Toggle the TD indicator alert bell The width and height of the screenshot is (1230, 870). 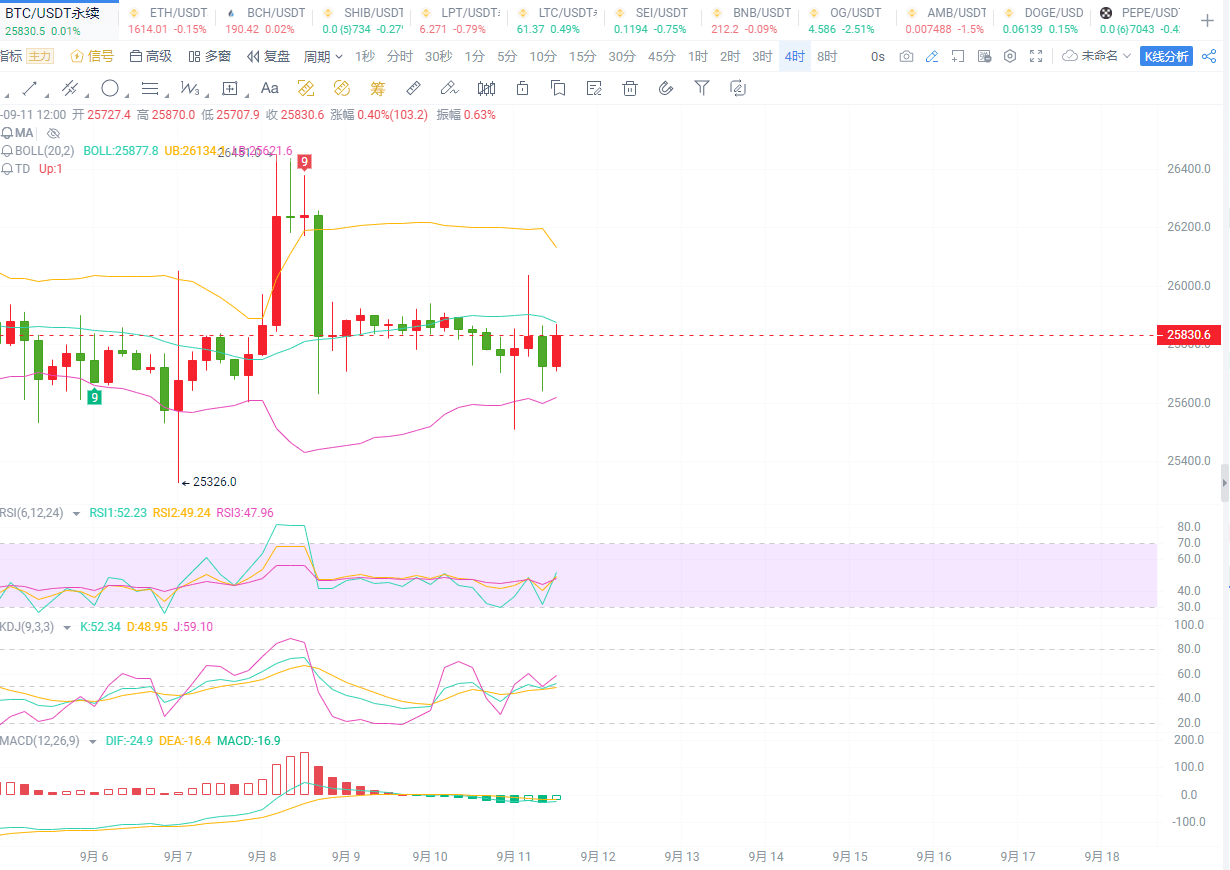[x=7, y=169]
